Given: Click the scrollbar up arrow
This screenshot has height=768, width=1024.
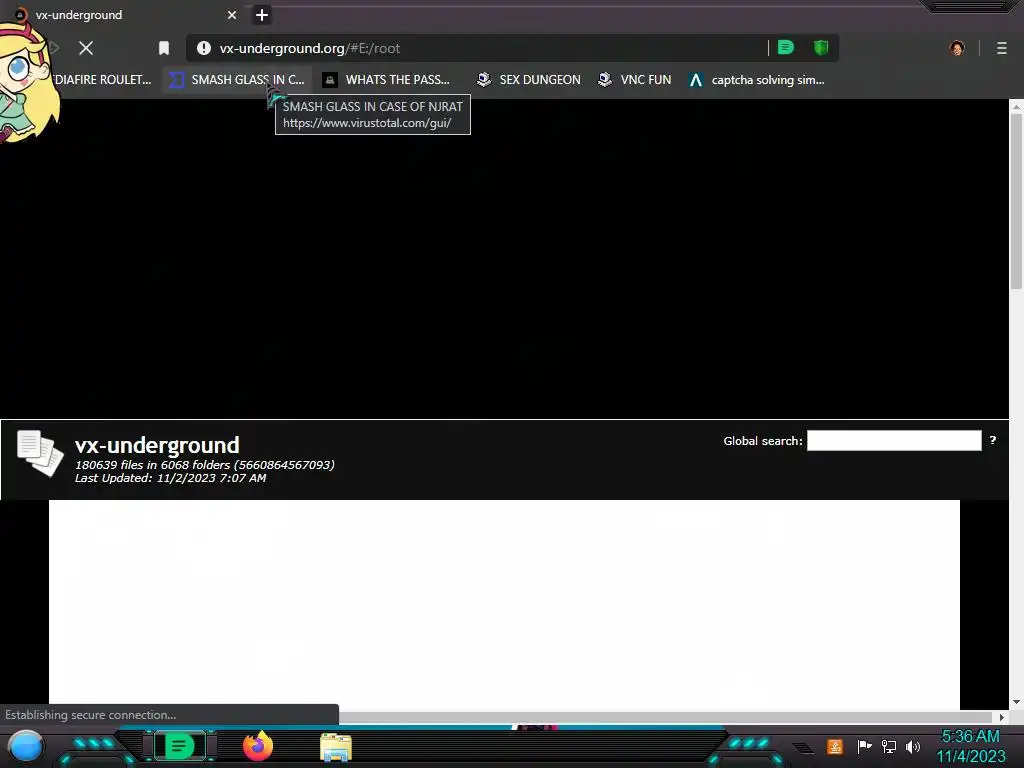Looking at the screenshot, I should coord(1016,106).
